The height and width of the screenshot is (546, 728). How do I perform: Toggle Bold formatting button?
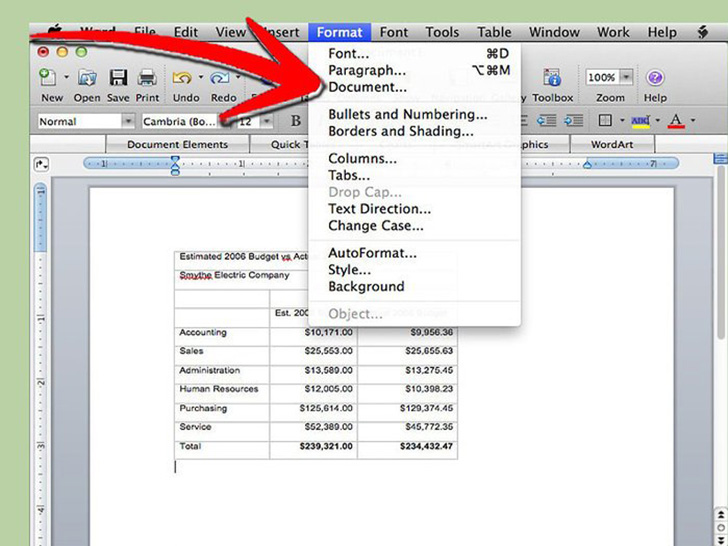point(295,121)
